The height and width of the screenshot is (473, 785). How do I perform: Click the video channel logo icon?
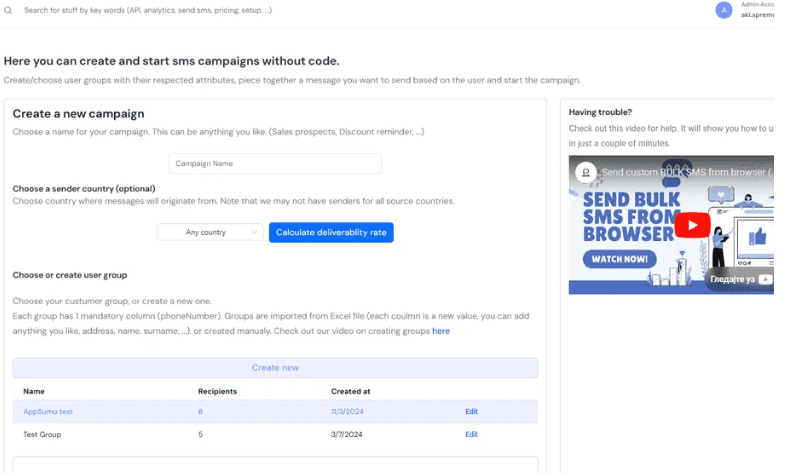tap(585, 173)
